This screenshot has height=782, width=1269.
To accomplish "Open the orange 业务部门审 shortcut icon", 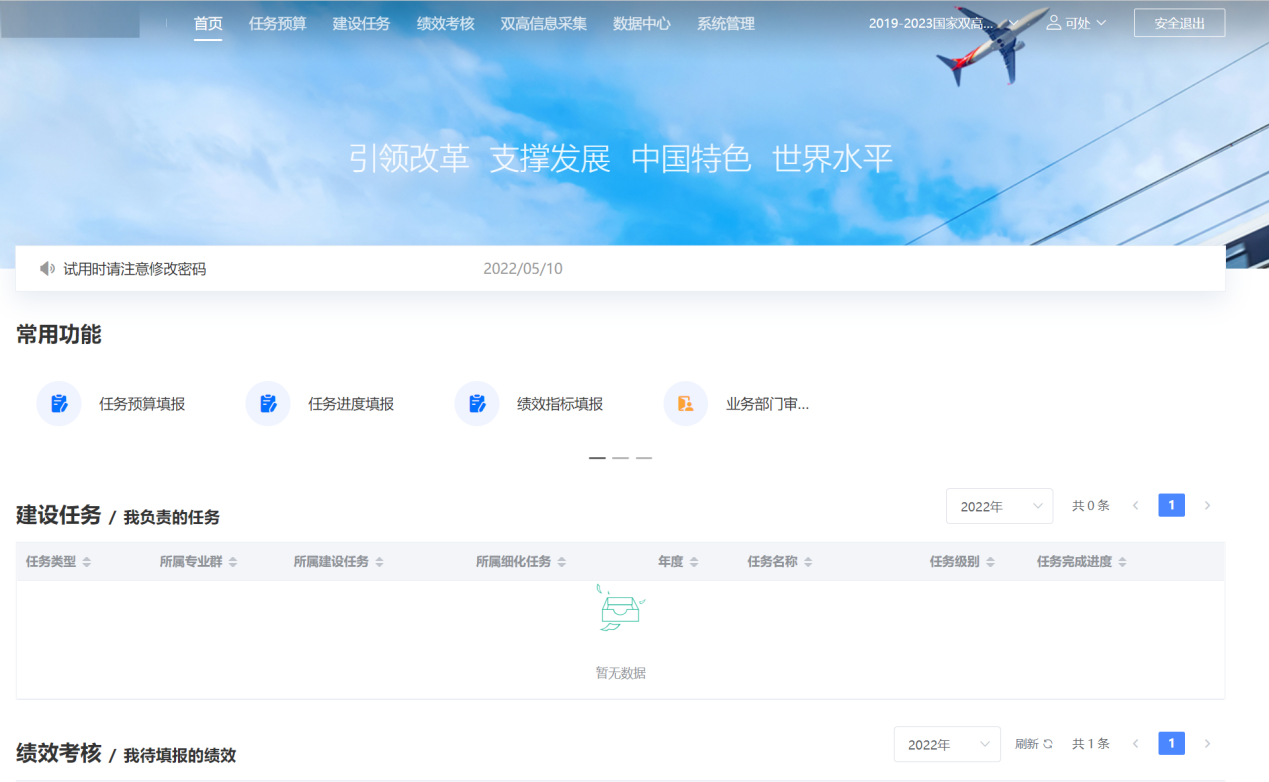I will point(685,404).
